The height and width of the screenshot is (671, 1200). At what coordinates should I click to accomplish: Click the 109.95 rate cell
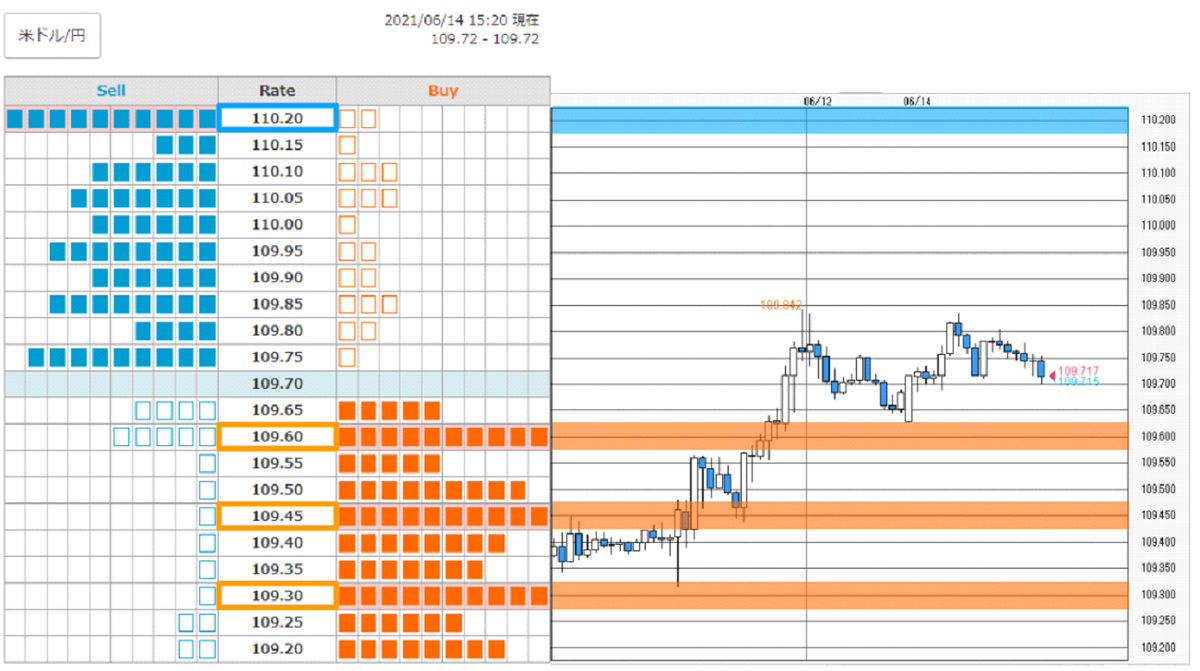point(277,251)
